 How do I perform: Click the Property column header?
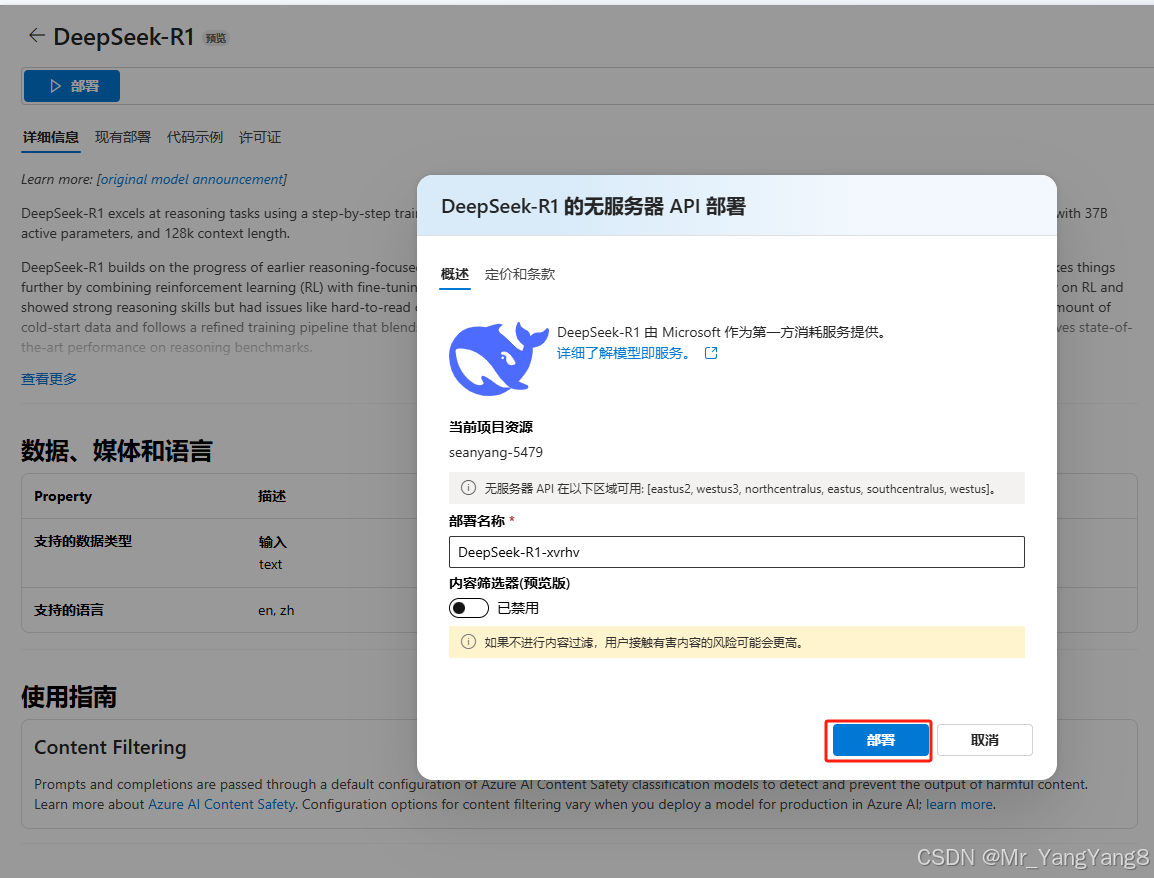point(63,496)
